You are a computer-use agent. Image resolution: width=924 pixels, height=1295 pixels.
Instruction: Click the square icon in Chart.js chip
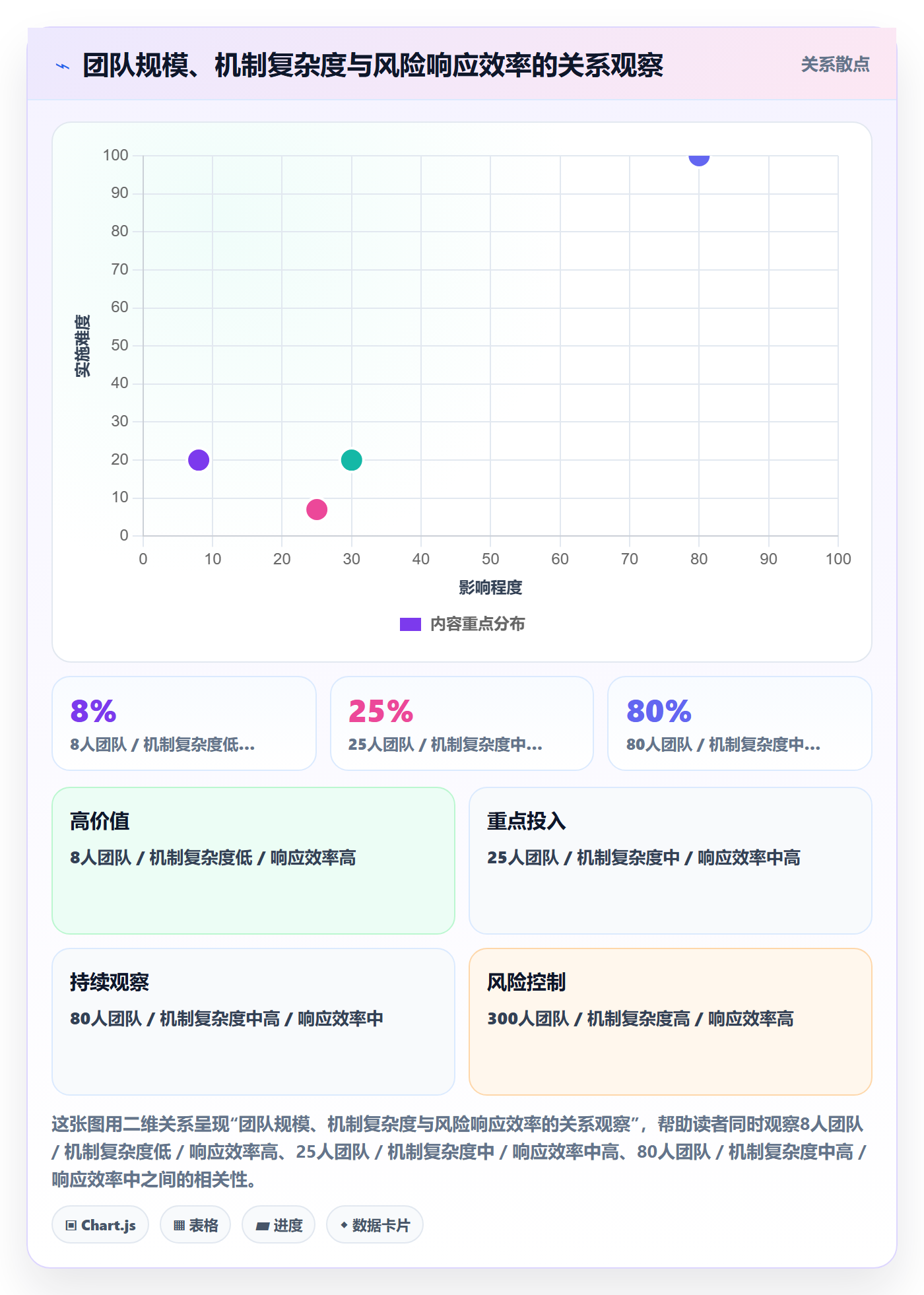[71, 1226]
